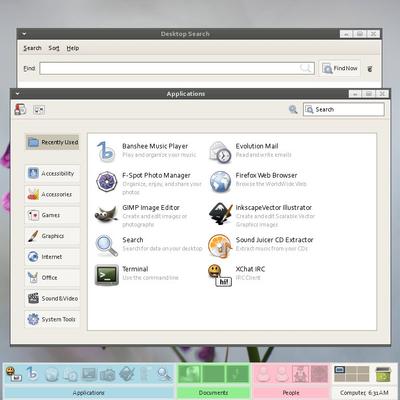400x400 pixels.
Task: Select the Recently Used category
Action: click(x=53, y=142)
